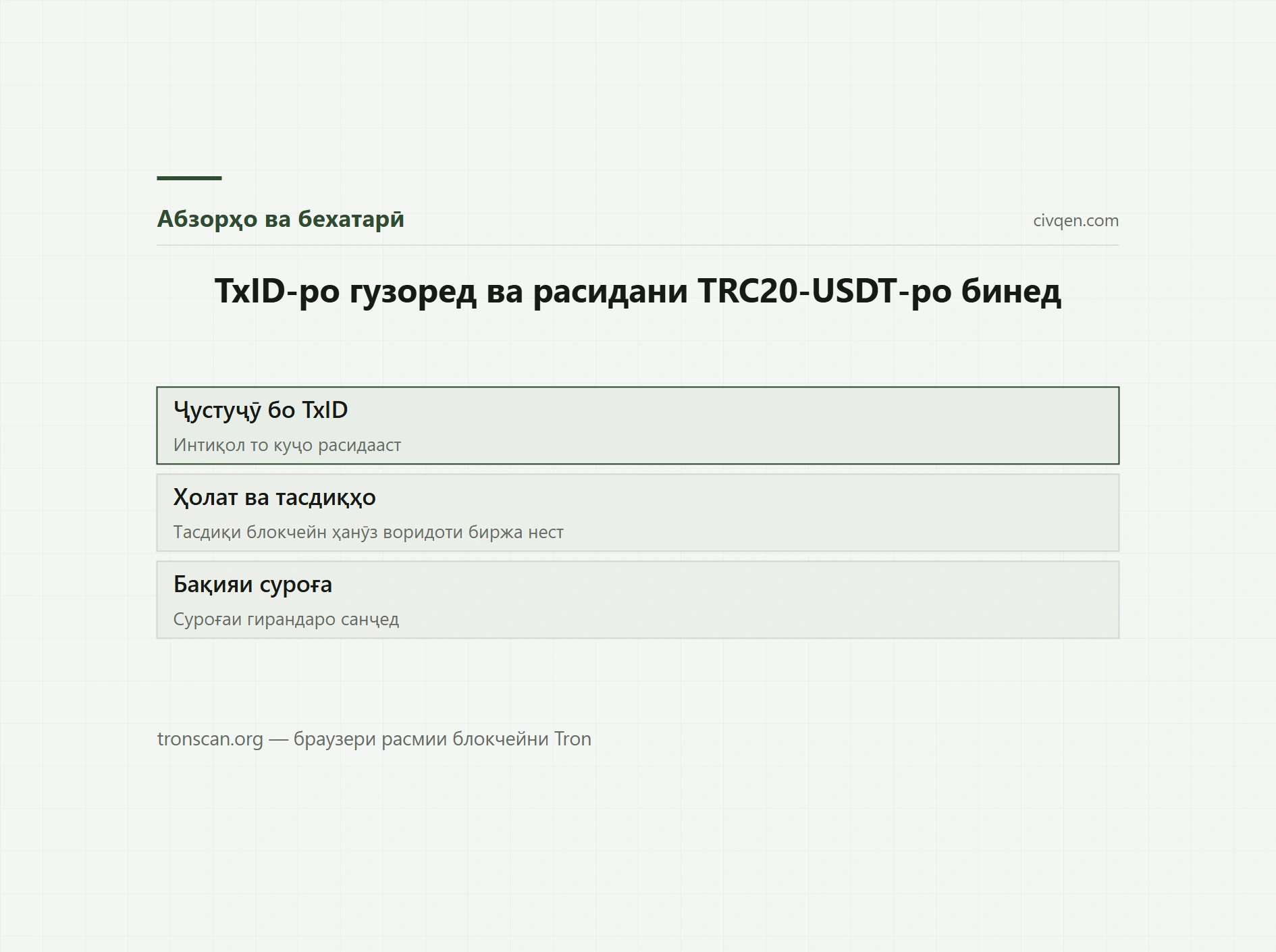This screenshot has height=952, width=1276.
Task: Select the "Ҳолат ва тасдиқҳо" card
Action: [637, 512]
